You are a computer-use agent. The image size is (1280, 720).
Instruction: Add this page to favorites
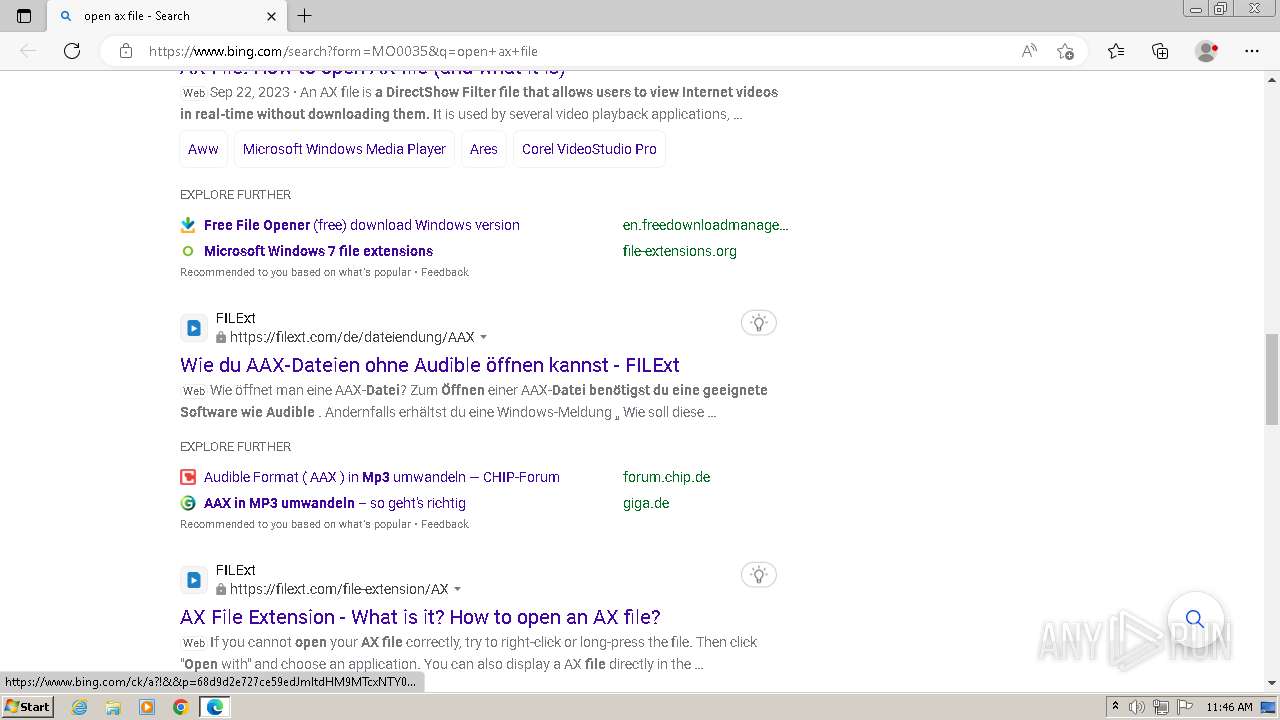[1065, 51]
